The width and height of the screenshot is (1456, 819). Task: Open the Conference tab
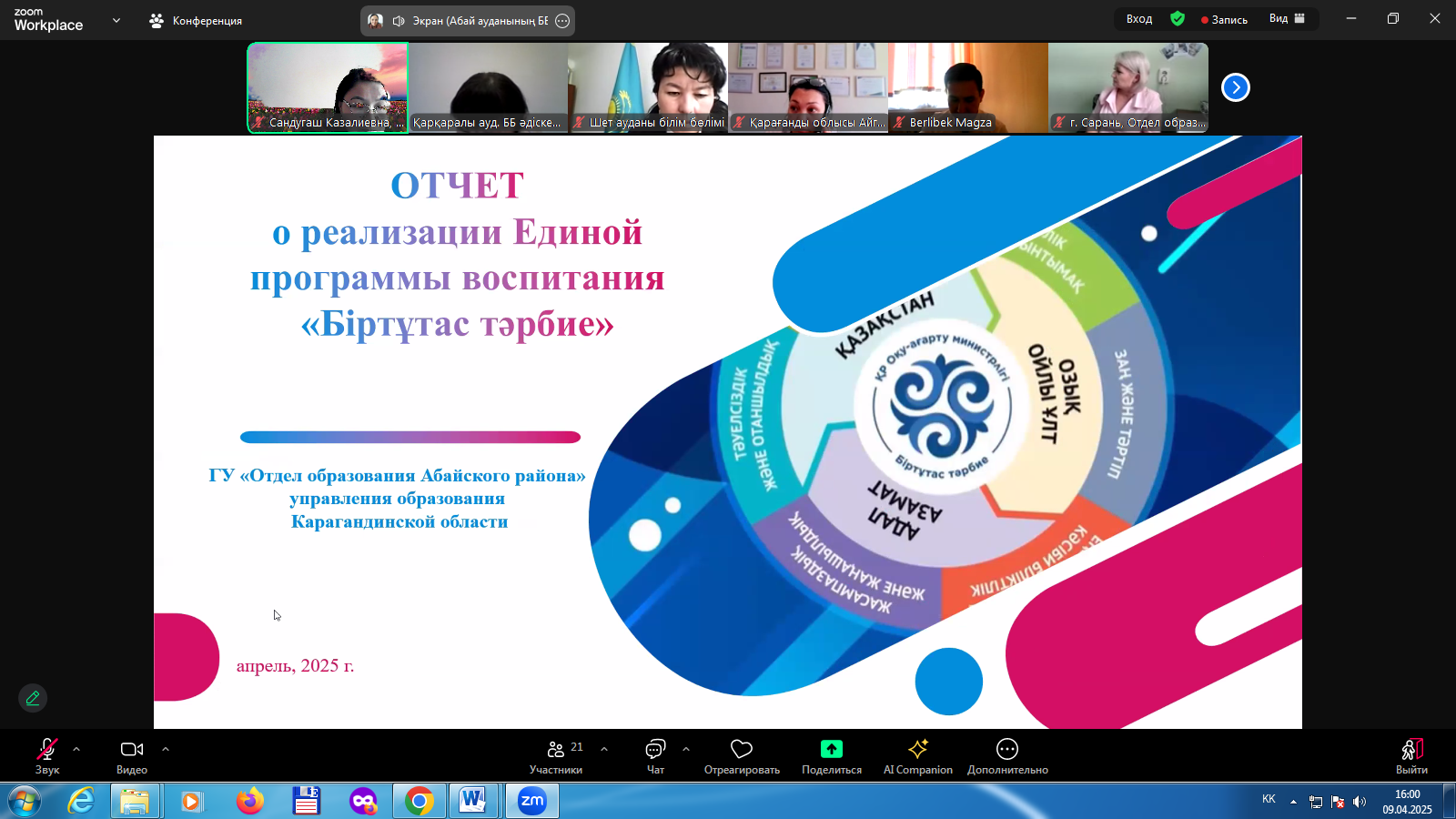click(x=197, y=20)
